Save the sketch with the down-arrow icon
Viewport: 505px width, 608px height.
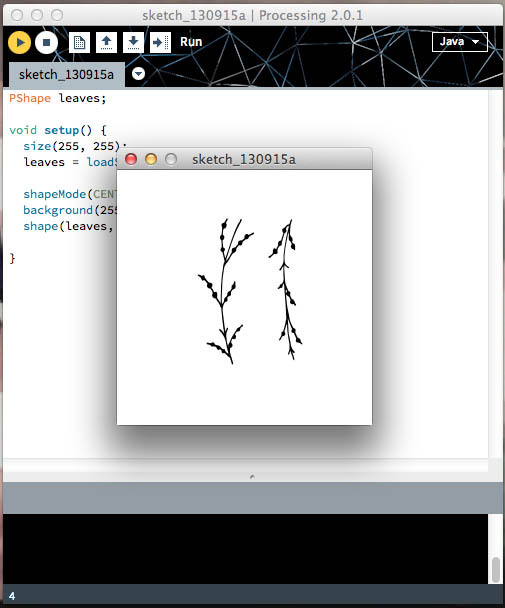point(133,42)
